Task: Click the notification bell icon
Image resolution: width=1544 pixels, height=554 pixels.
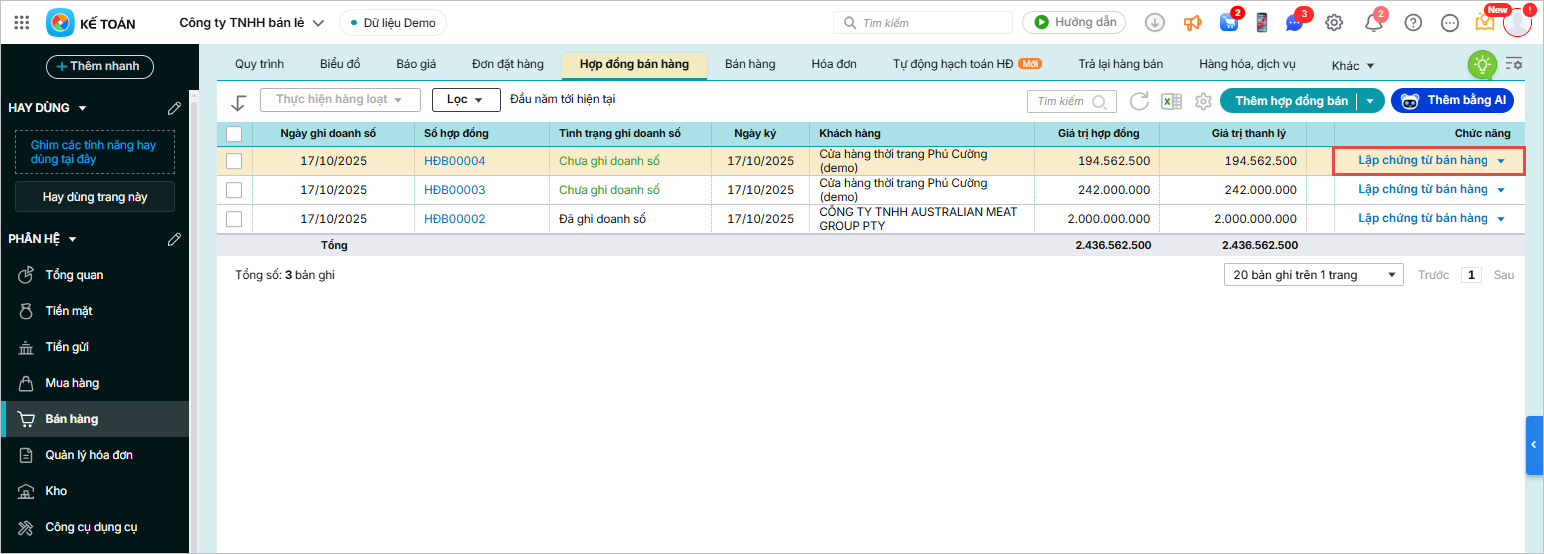Action: (x=1373, y=23)
